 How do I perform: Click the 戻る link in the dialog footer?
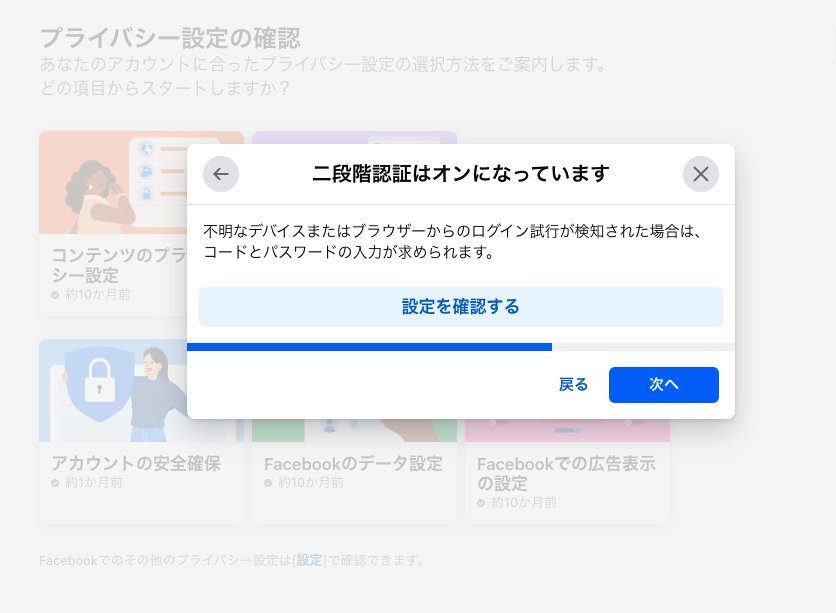573,385
